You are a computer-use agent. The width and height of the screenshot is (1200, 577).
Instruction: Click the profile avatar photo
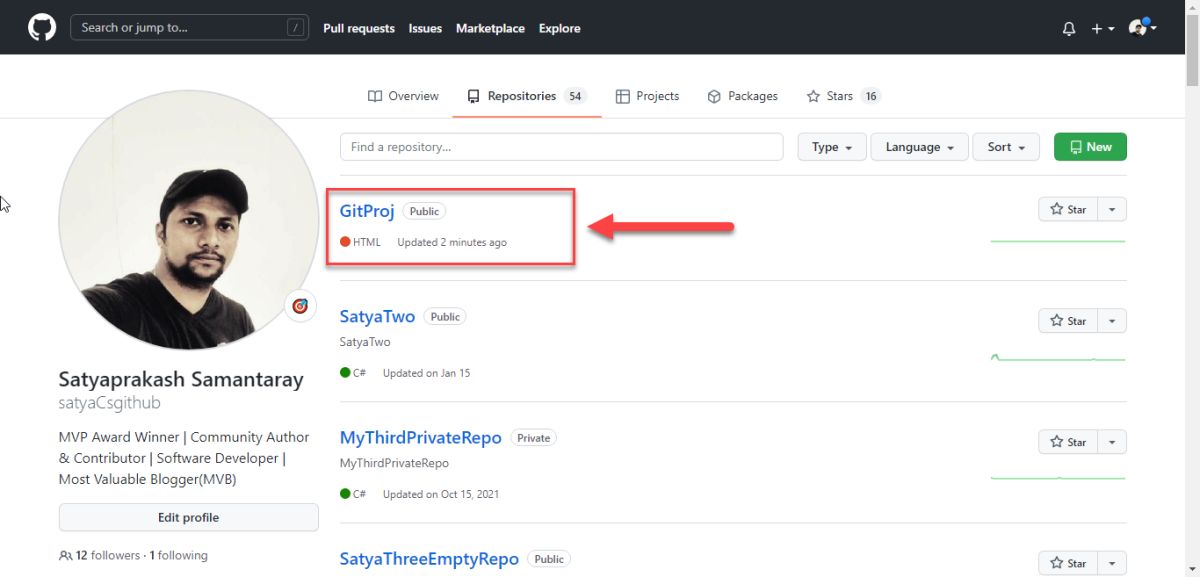(x=188, y=220)
